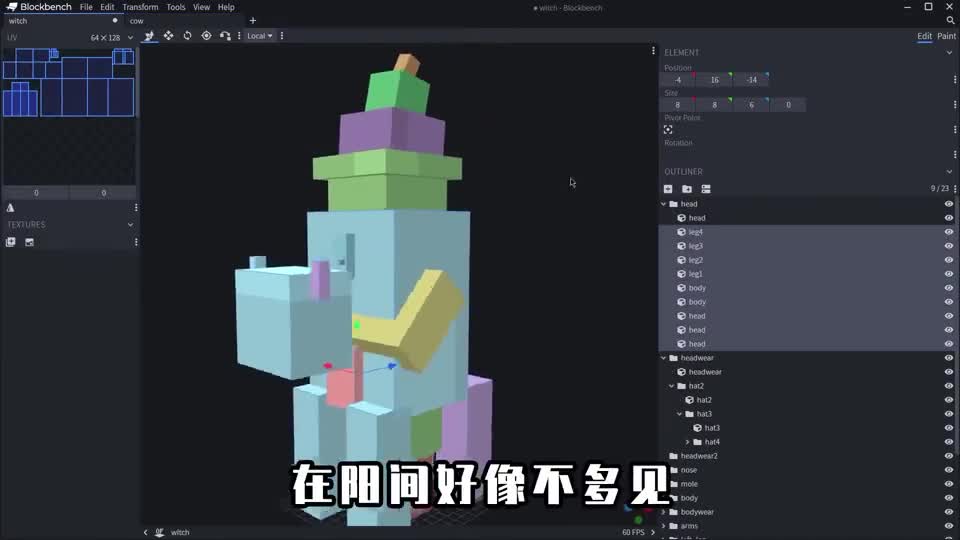Open the Local transform space dropdown

coord(260,36)
